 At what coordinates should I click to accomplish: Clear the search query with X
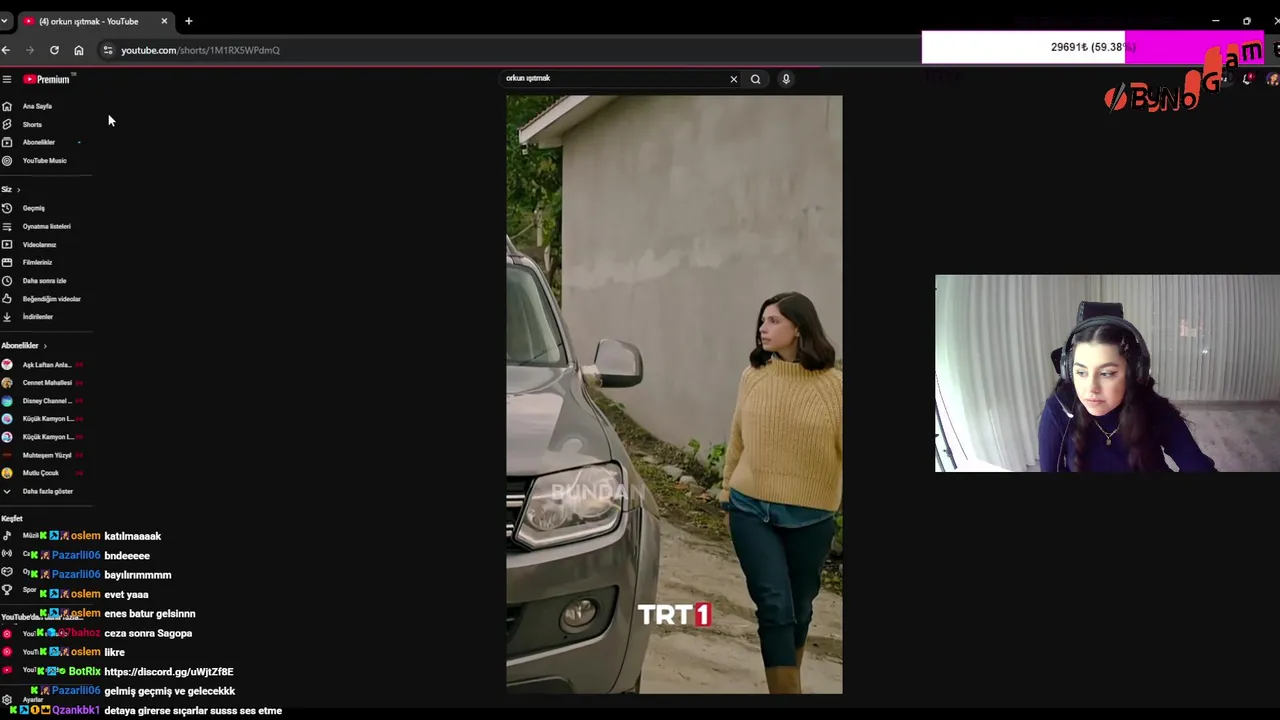click(x=733, y=79)
